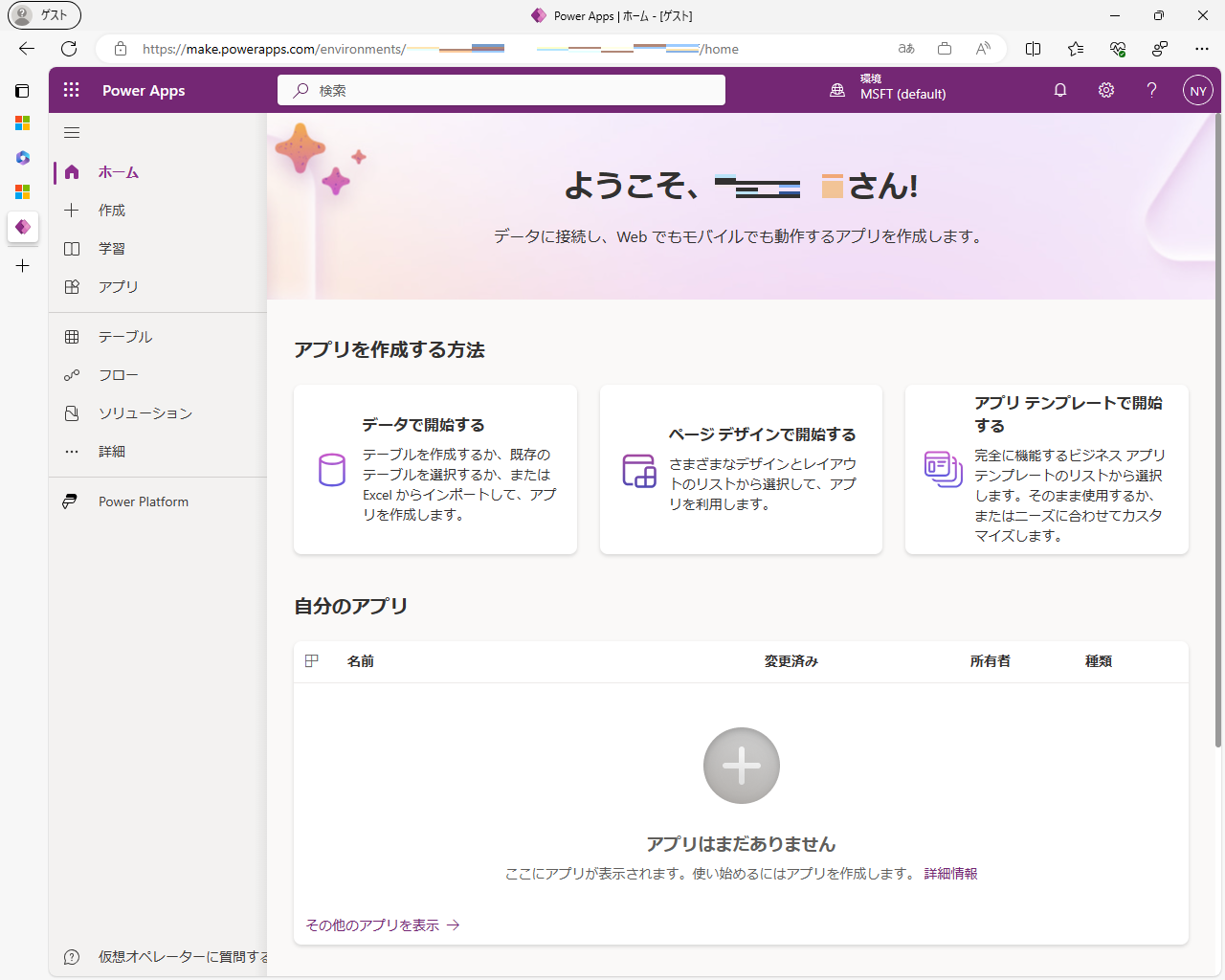Viewport: 1225px width, 980px height.
Task: Open 作成 in the left navigation
Action: tap(158, 211)
